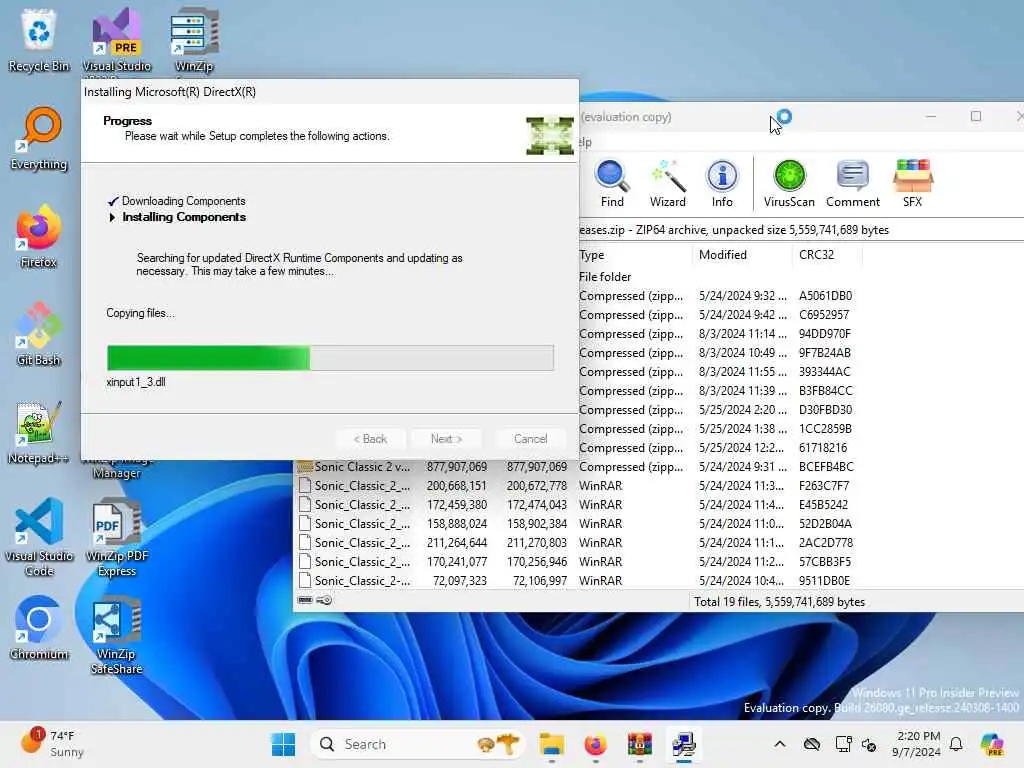Screen dimensions: 1024x768
Task: Maximize the WinRAR window
Action: (976, 116)
